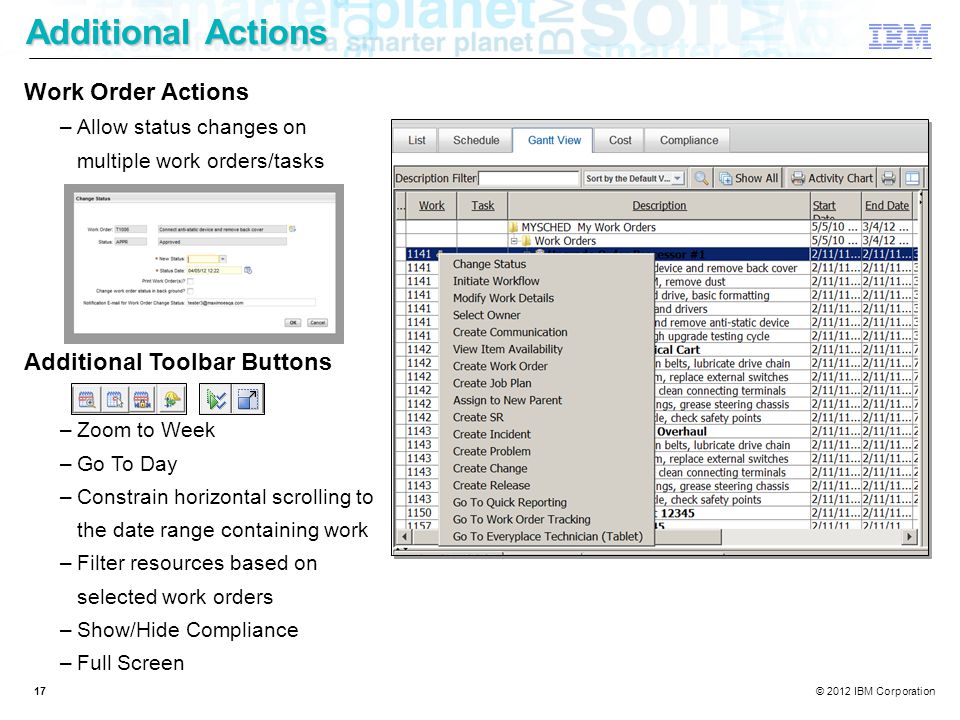Screen dimensions: 960x720
Task: Sort by the Task column header
Action: (x=482, y=206)
